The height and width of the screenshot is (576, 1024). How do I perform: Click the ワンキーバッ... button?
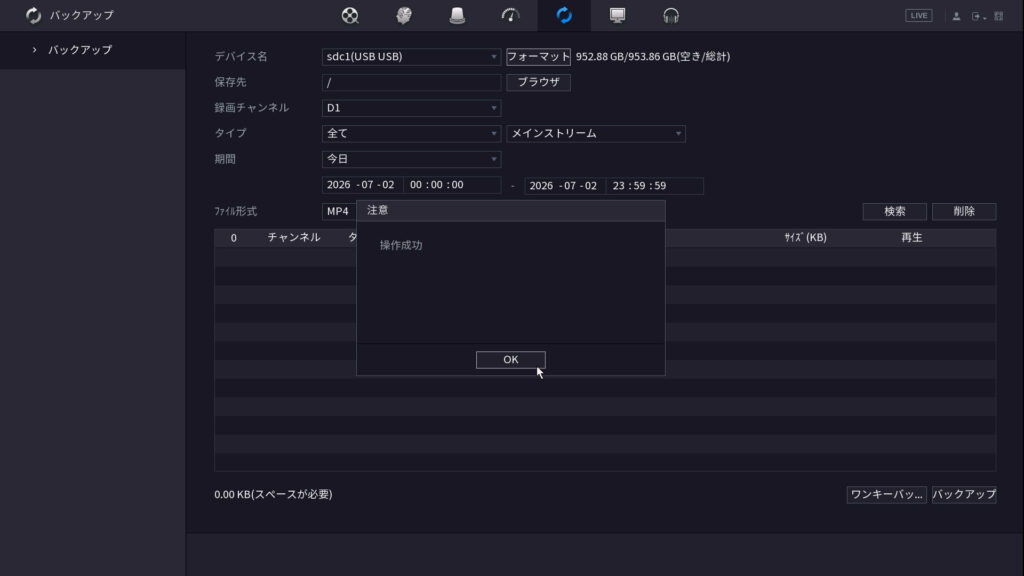click(x=886, y=494)
